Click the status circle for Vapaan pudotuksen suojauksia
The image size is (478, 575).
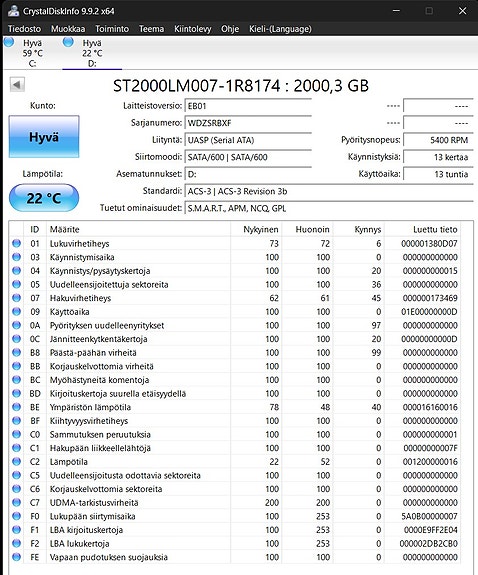[x=16, y=557]
